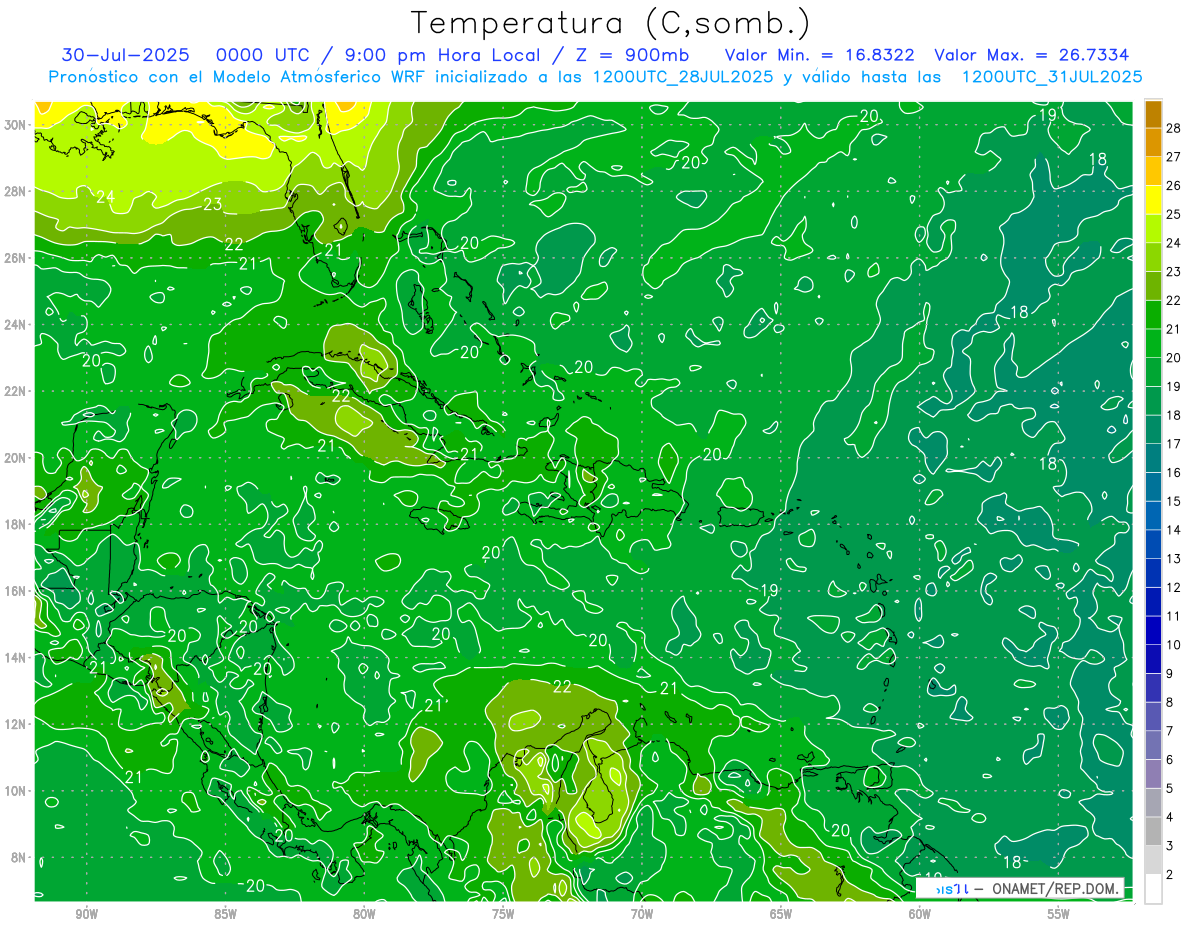Click the legend scale value 17
The width and height of the screenshot is (1200, 927).
(1174, 444)
